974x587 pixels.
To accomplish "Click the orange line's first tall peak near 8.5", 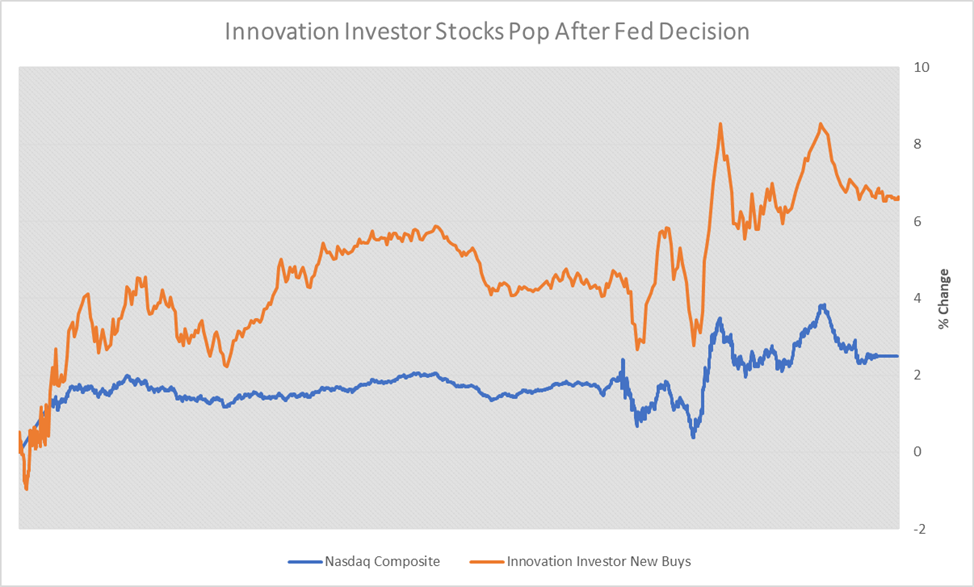I will tap(721, 124).
